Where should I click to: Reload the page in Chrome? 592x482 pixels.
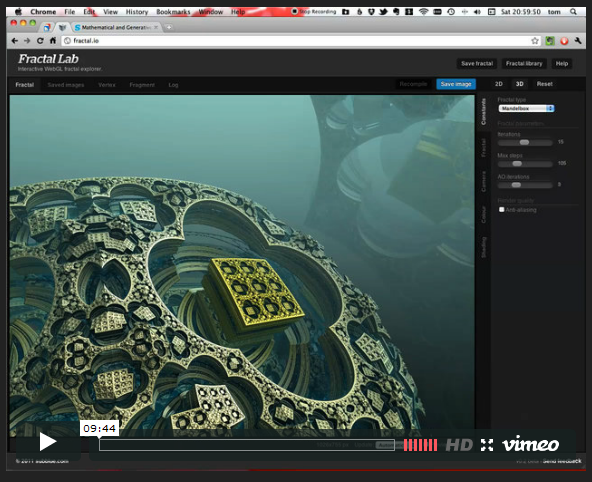click(40, 40)
